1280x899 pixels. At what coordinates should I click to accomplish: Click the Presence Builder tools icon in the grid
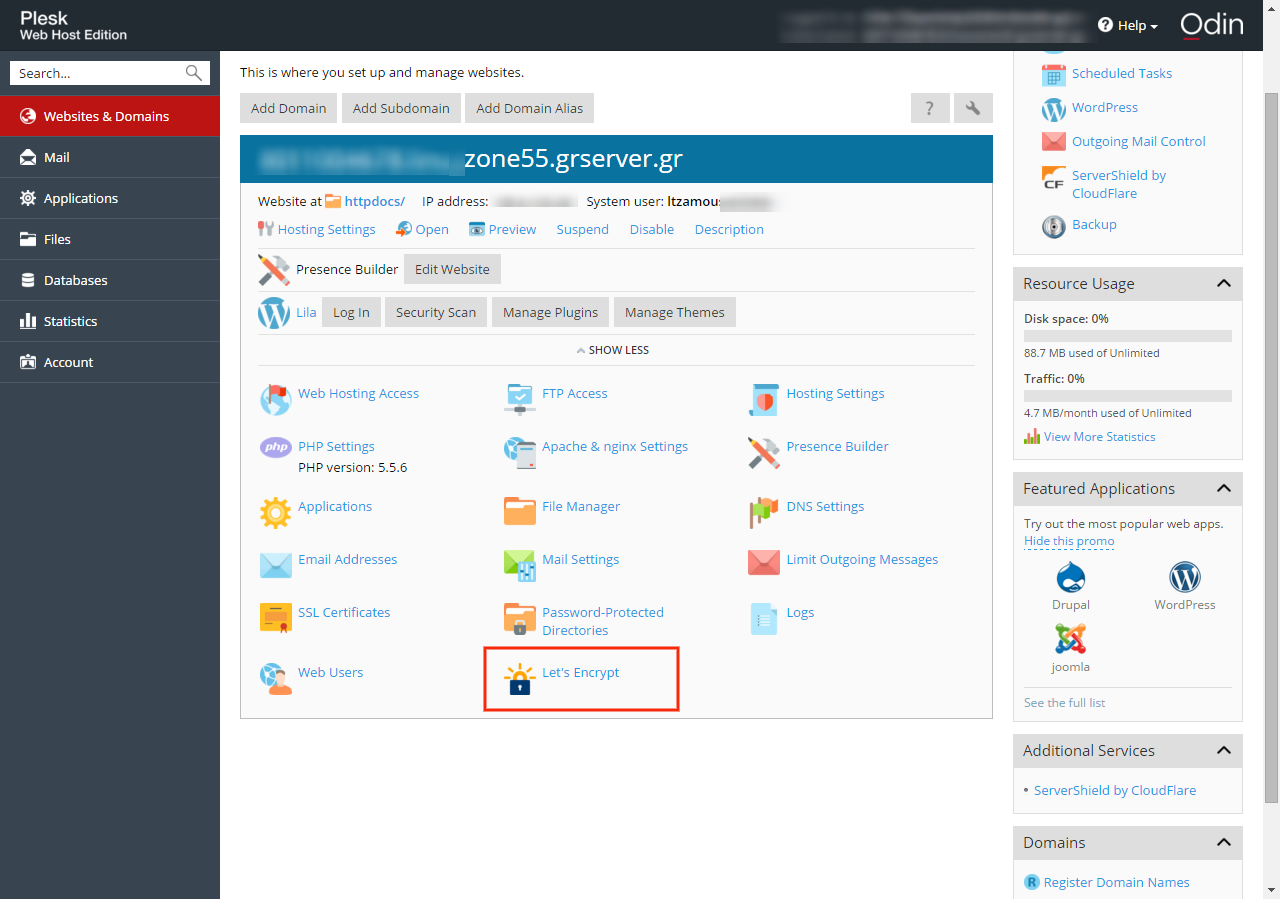[764, 452]
